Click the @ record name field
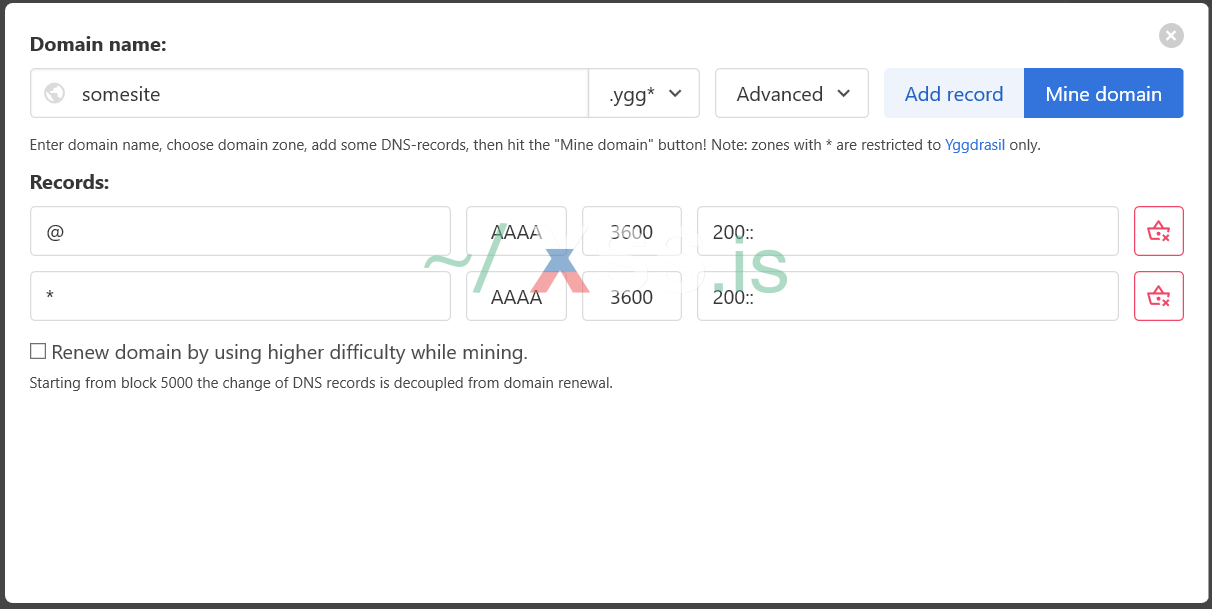This screenshot has width=1212, height=609. [x=240, y=232]
